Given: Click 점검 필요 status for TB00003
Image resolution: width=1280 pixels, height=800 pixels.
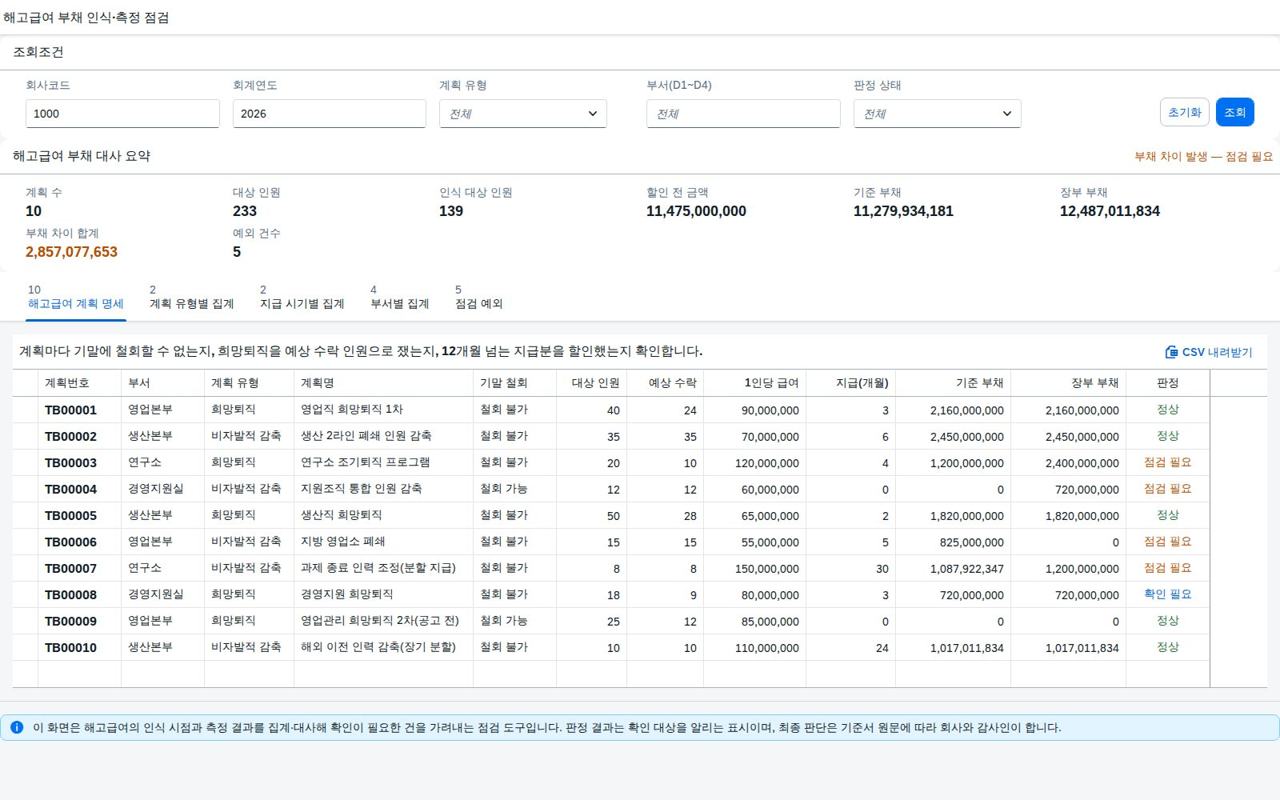Looking at the screenshot, I should [1168, 462].
